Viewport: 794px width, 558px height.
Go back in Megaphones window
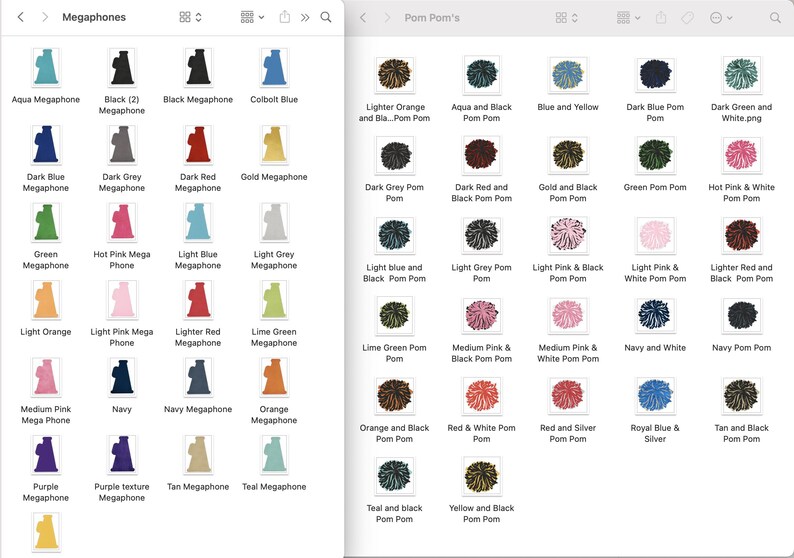click(x=21, y=17)
